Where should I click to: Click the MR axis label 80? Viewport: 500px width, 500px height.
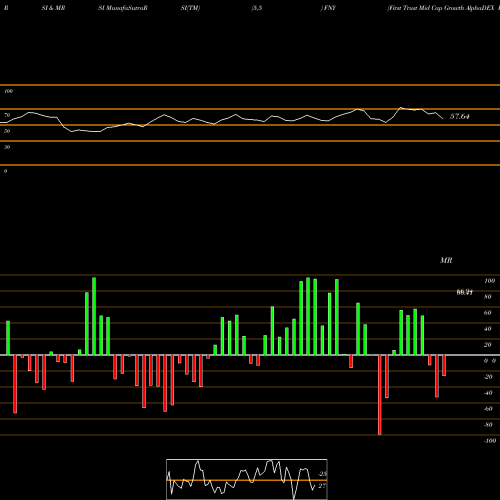tap(488, 297)
